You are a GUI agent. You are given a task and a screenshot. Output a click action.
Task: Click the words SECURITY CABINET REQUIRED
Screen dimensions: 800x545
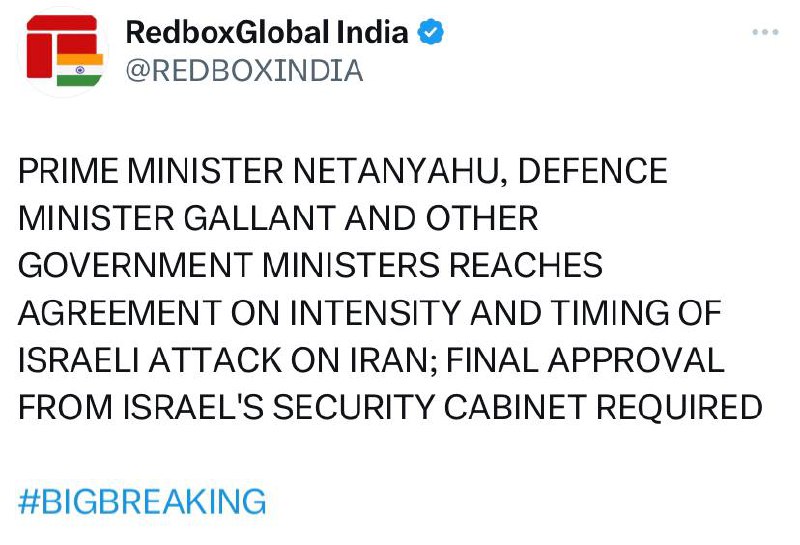pyautogui.click(x=517, y=408)
